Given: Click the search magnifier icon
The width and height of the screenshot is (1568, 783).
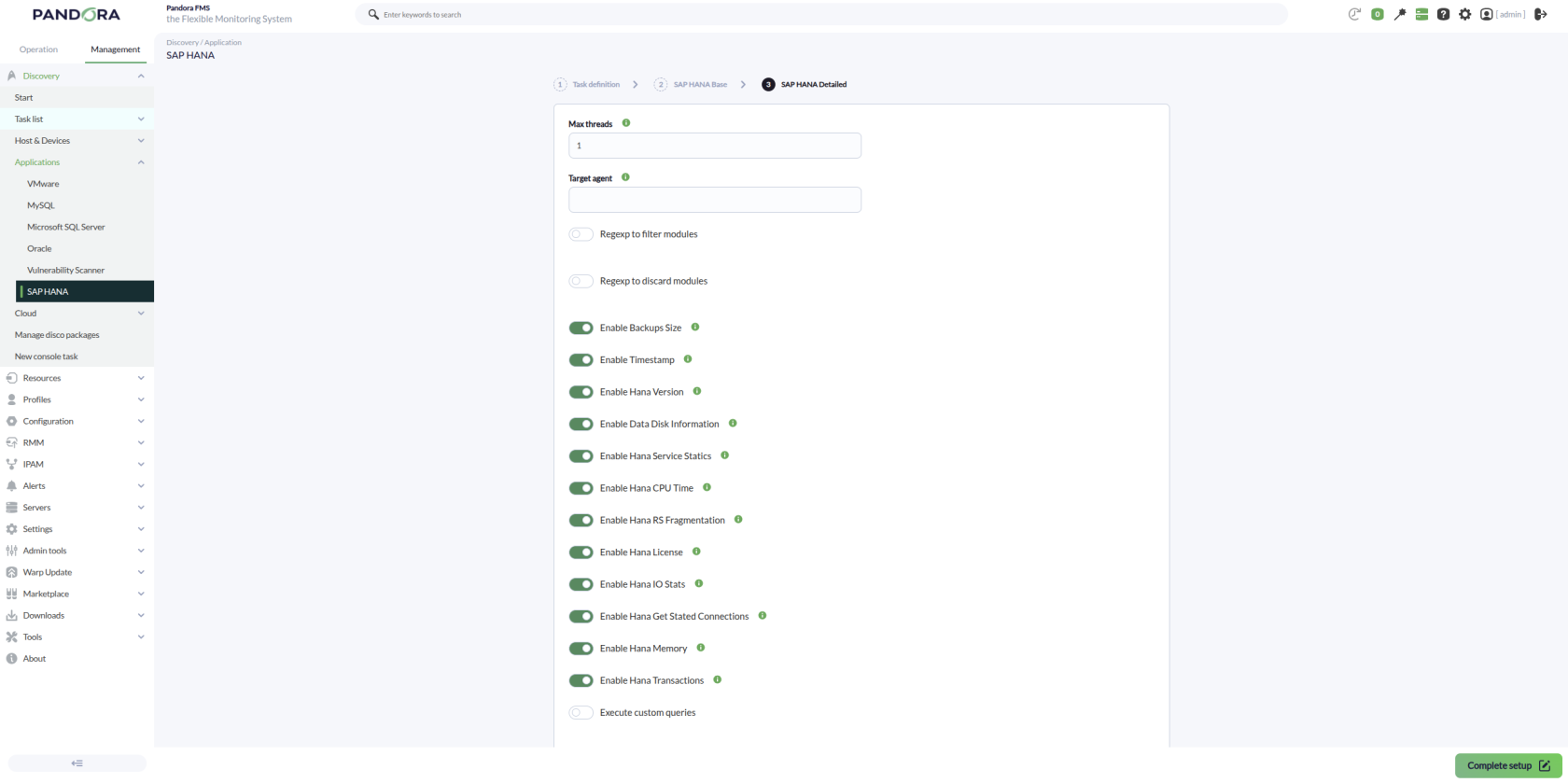Looking at the screenshot, I should click(373, 15).
